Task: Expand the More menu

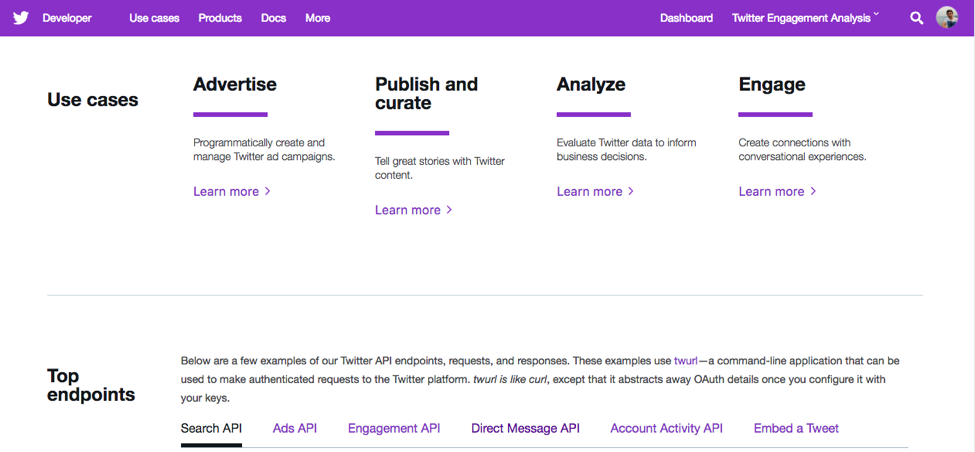Action: coord(317,18)
